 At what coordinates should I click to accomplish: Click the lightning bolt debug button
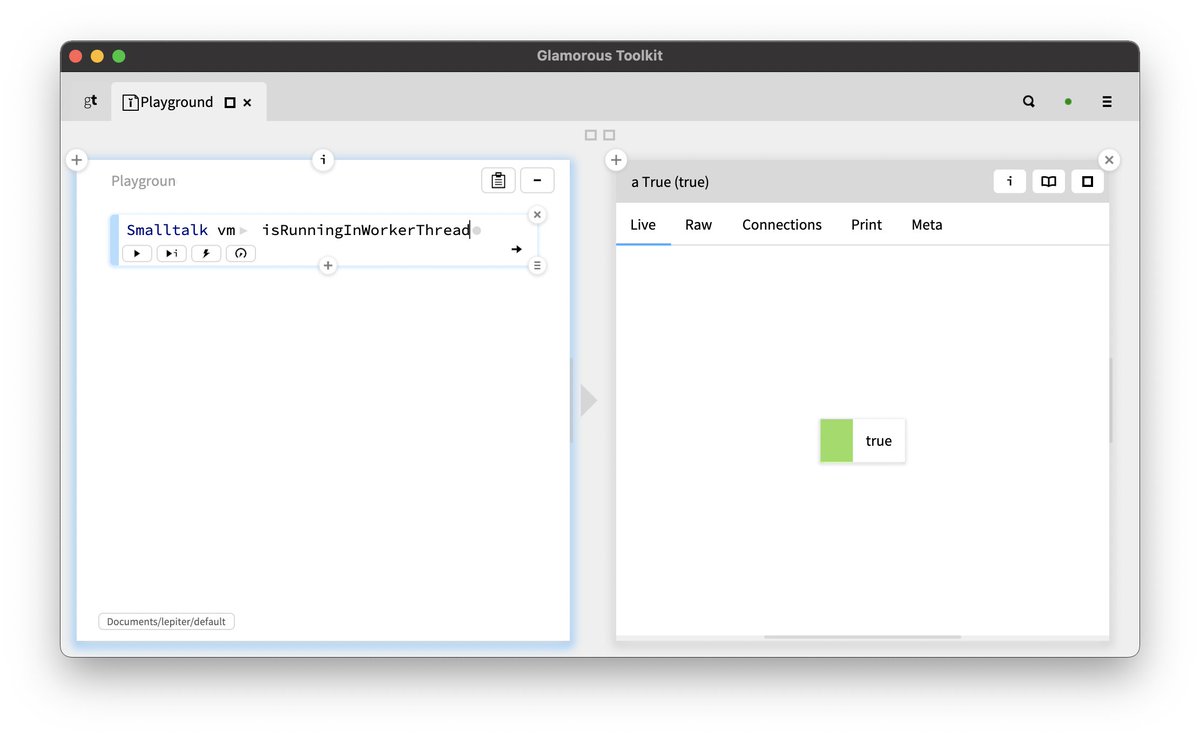coord(206,254)
